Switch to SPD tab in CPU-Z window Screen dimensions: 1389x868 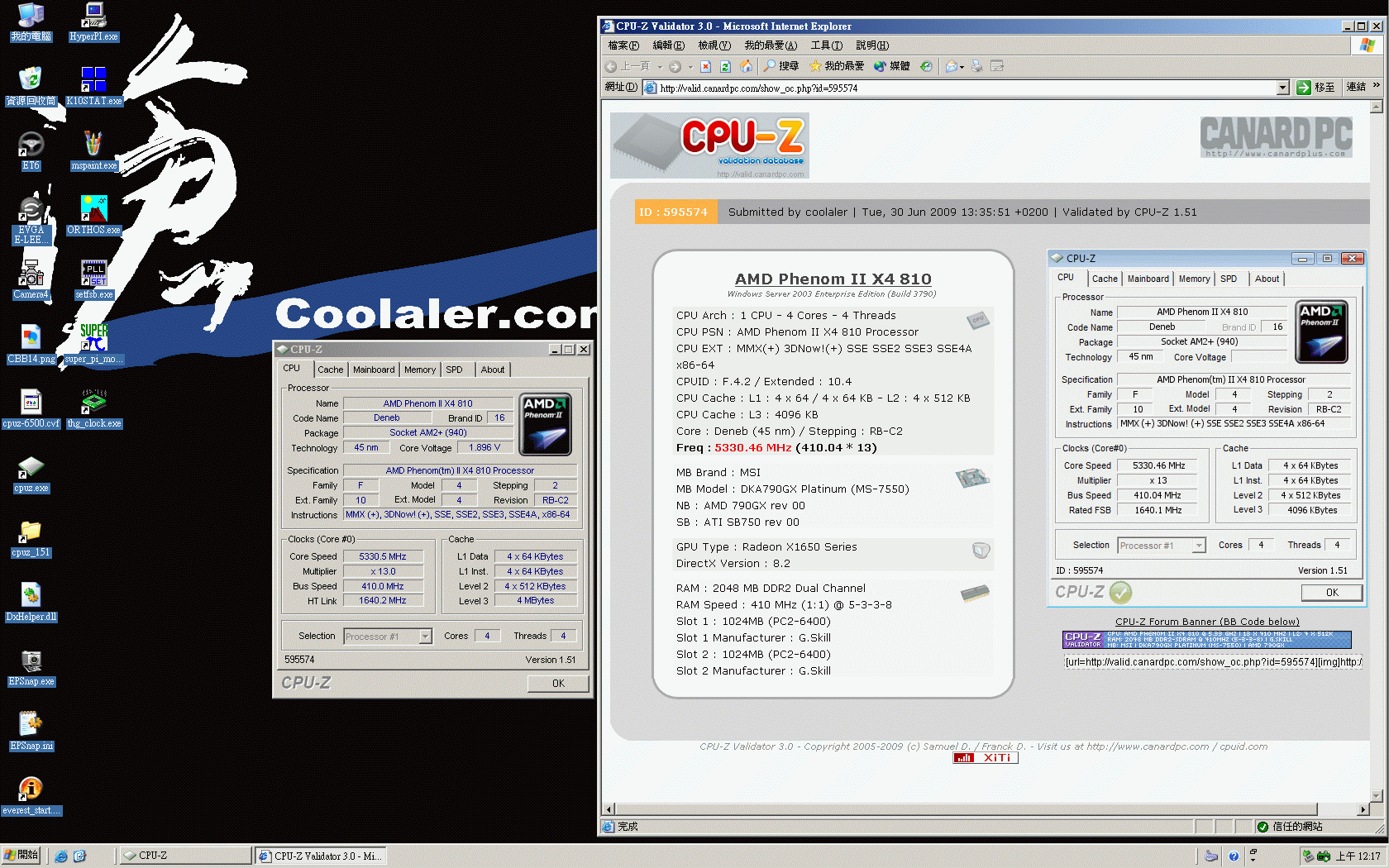455,370
